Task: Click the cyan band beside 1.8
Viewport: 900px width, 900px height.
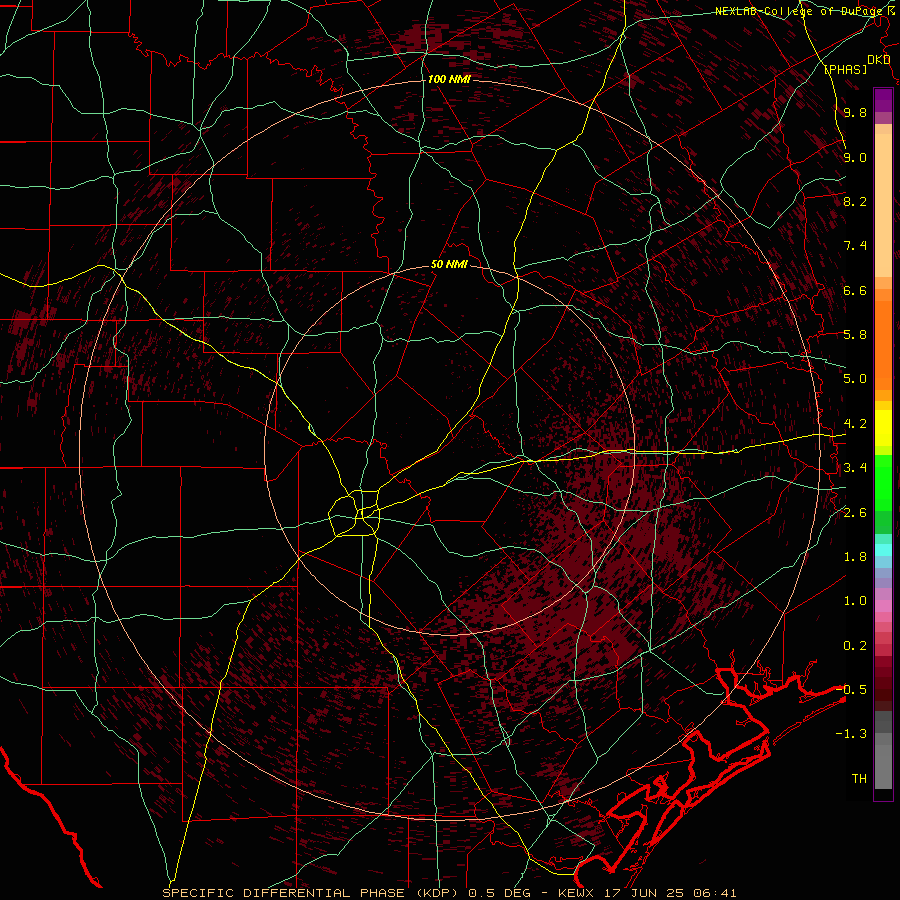Action: [883, 550]
